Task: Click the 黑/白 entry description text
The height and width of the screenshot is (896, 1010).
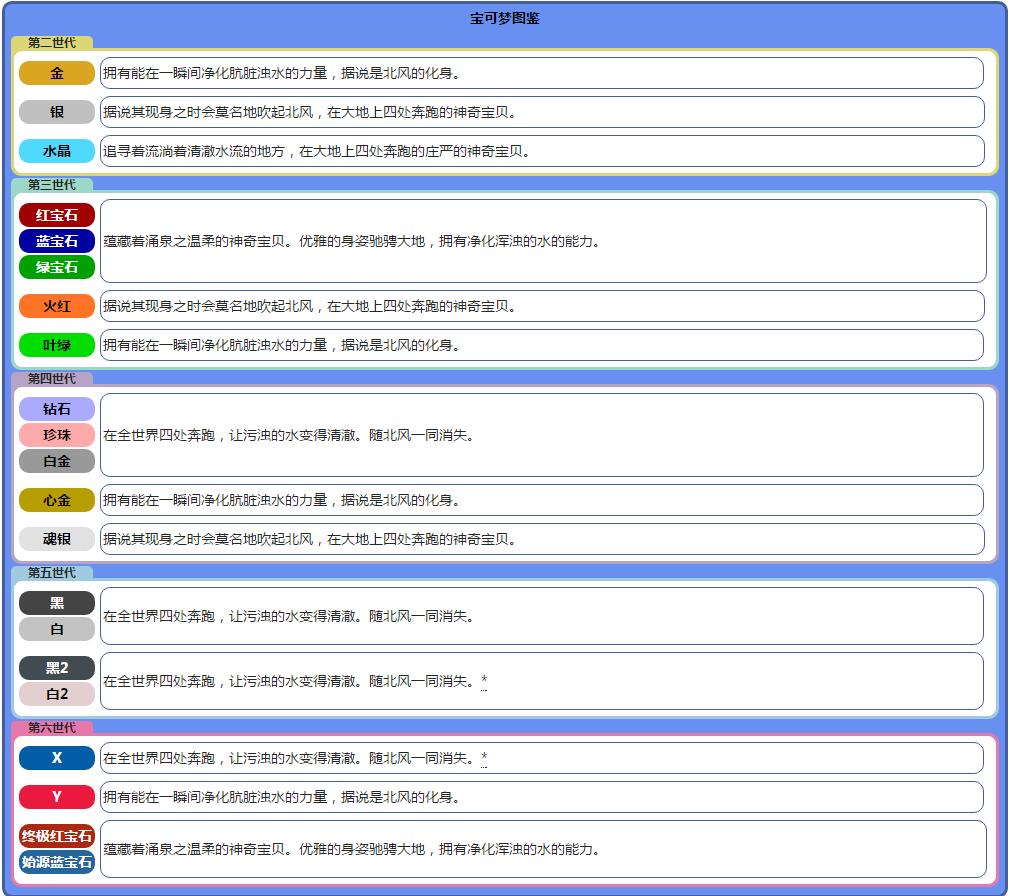Action: [288, 616]
